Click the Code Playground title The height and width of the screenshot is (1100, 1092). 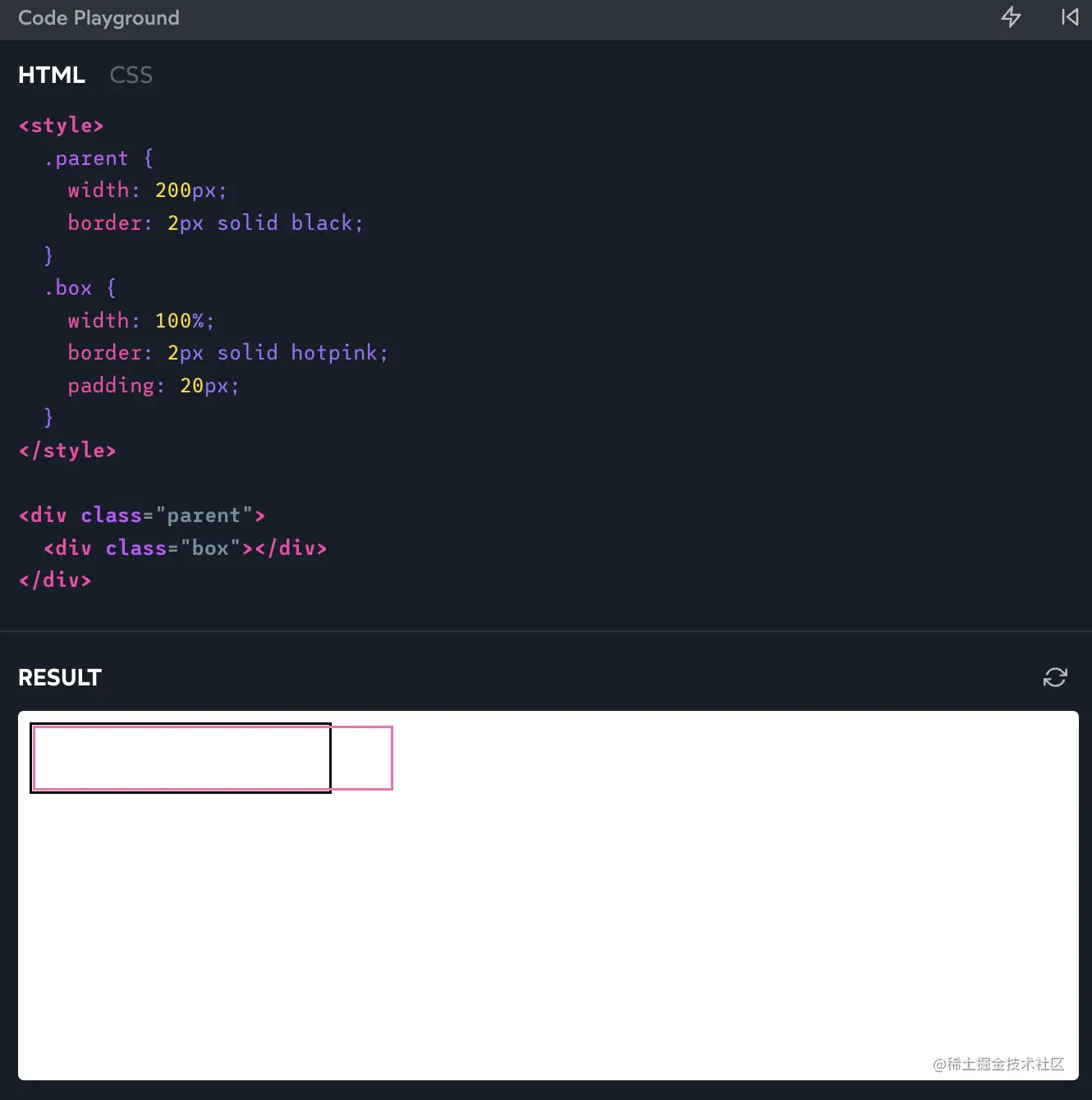click(99, 18)
